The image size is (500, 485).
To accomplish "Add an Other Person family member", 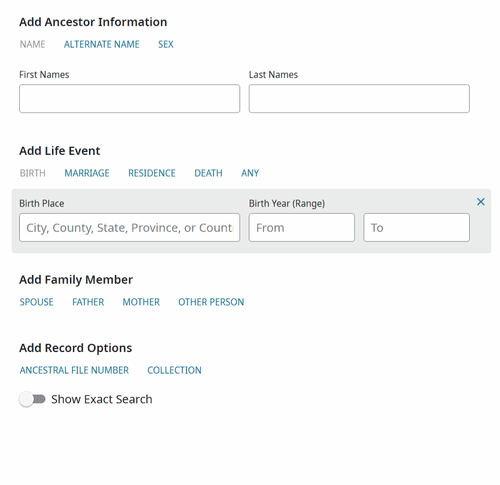I will pos(211,302).
